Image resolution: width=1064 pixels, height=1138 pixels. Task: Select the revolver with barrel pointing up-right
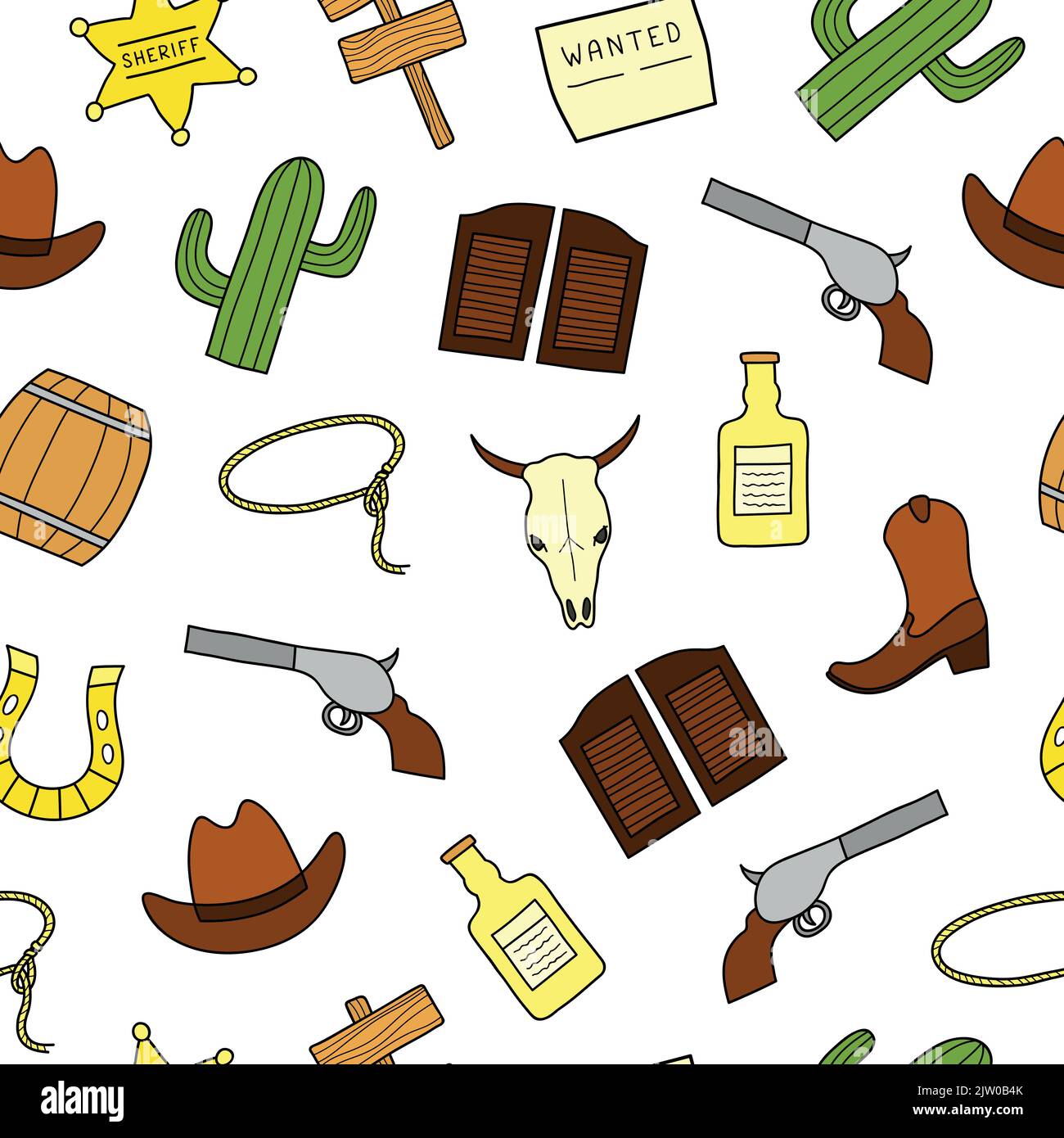(x=833, y=895)
